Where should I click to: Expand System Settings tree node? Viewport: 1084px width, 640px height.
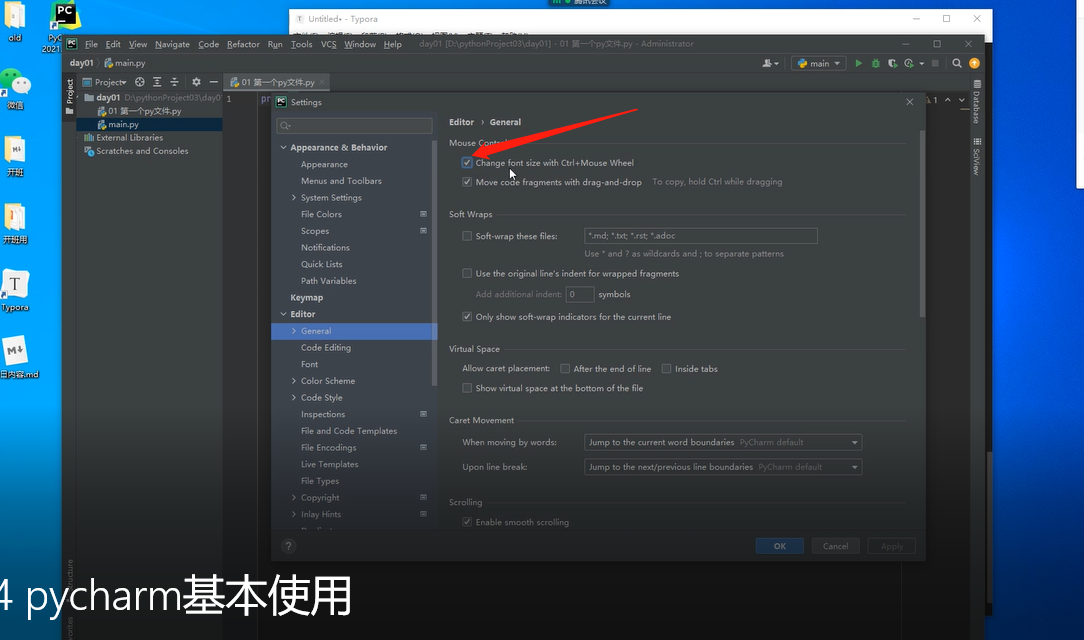[294, 198]
